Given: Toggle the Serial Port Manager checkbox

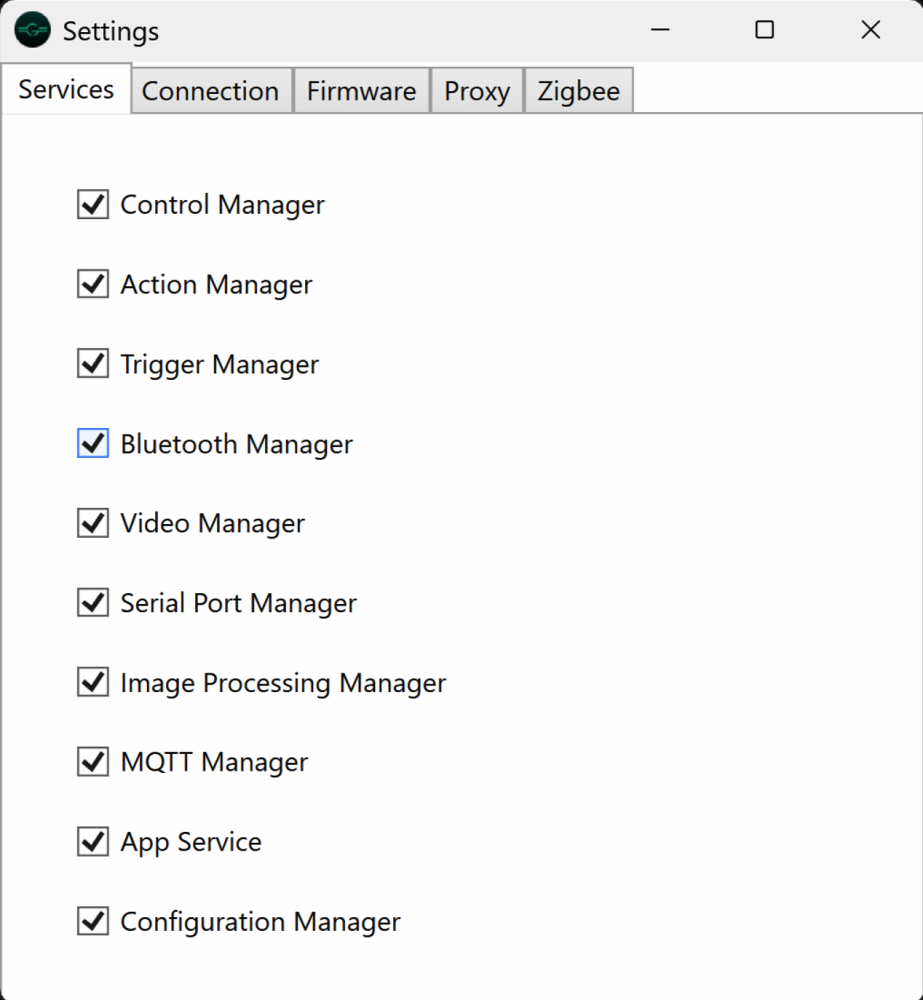Looking at the screenshot, I should pyautogui.click(x=93, y=603).
